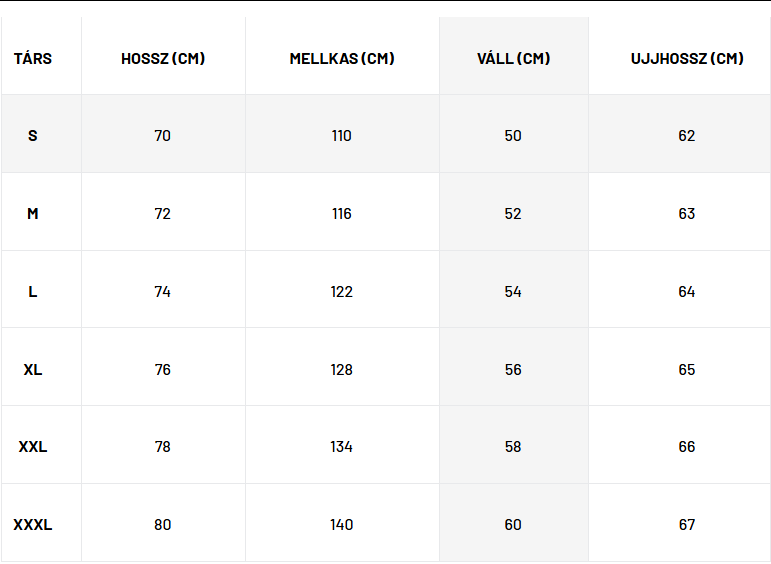Select the HOSSZ (CM) column header

click(x=163, y=59)
